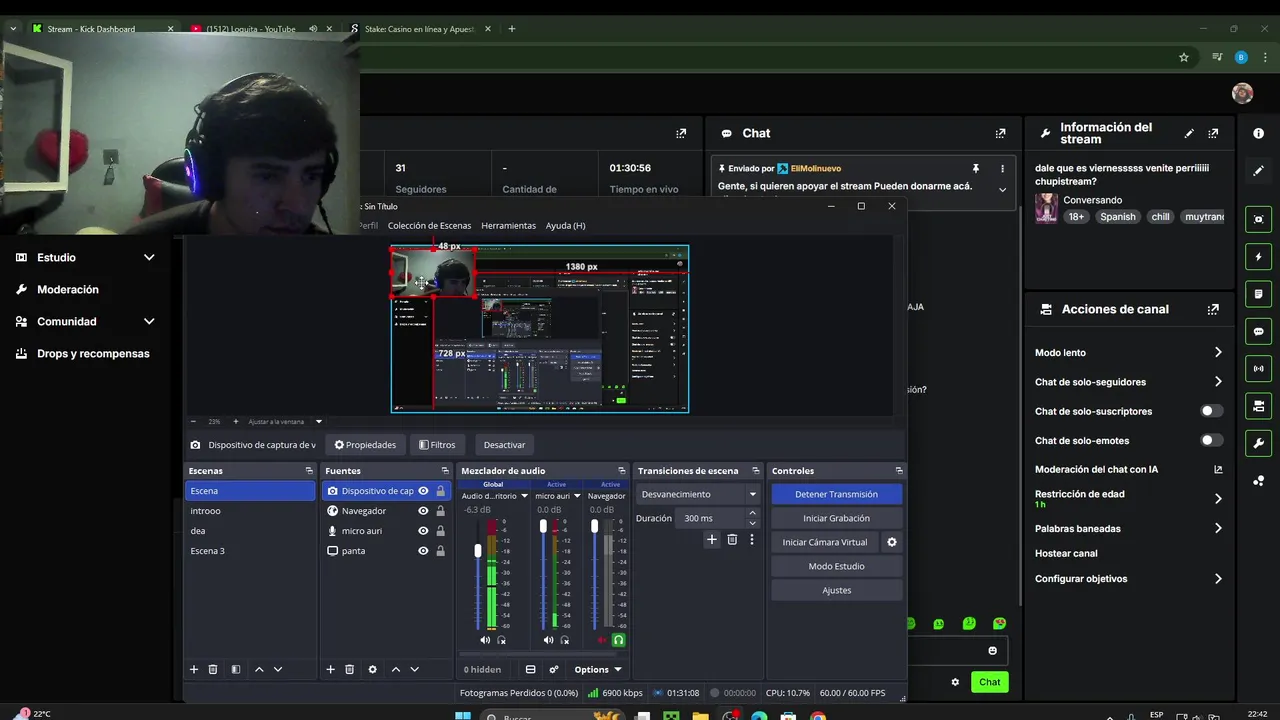Screen dimensions: 1280x720
Task: Hide the Navegador source
Action: 423,511
